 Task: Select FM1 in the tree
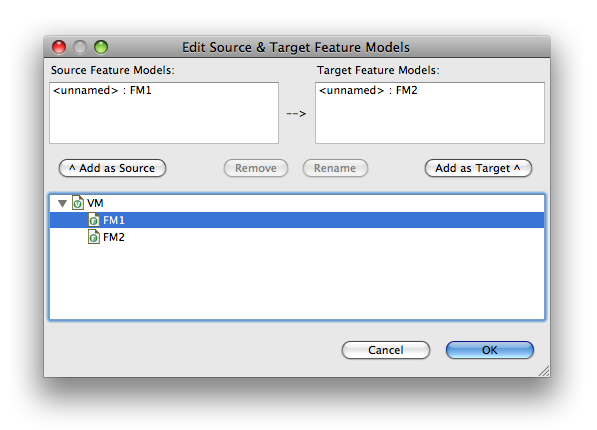point(297,220)
